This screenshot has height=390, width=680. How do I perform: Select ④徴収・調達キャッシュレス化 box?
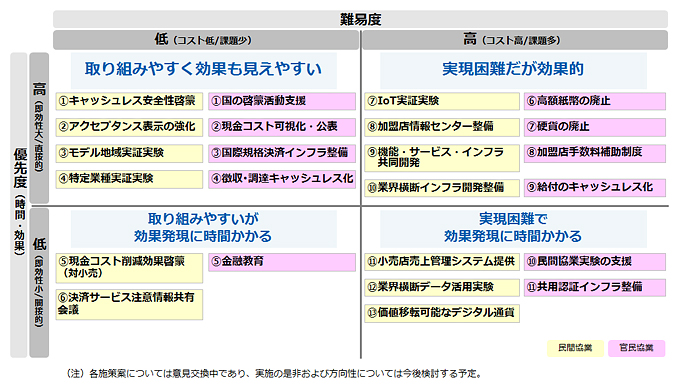click(282, 179)
